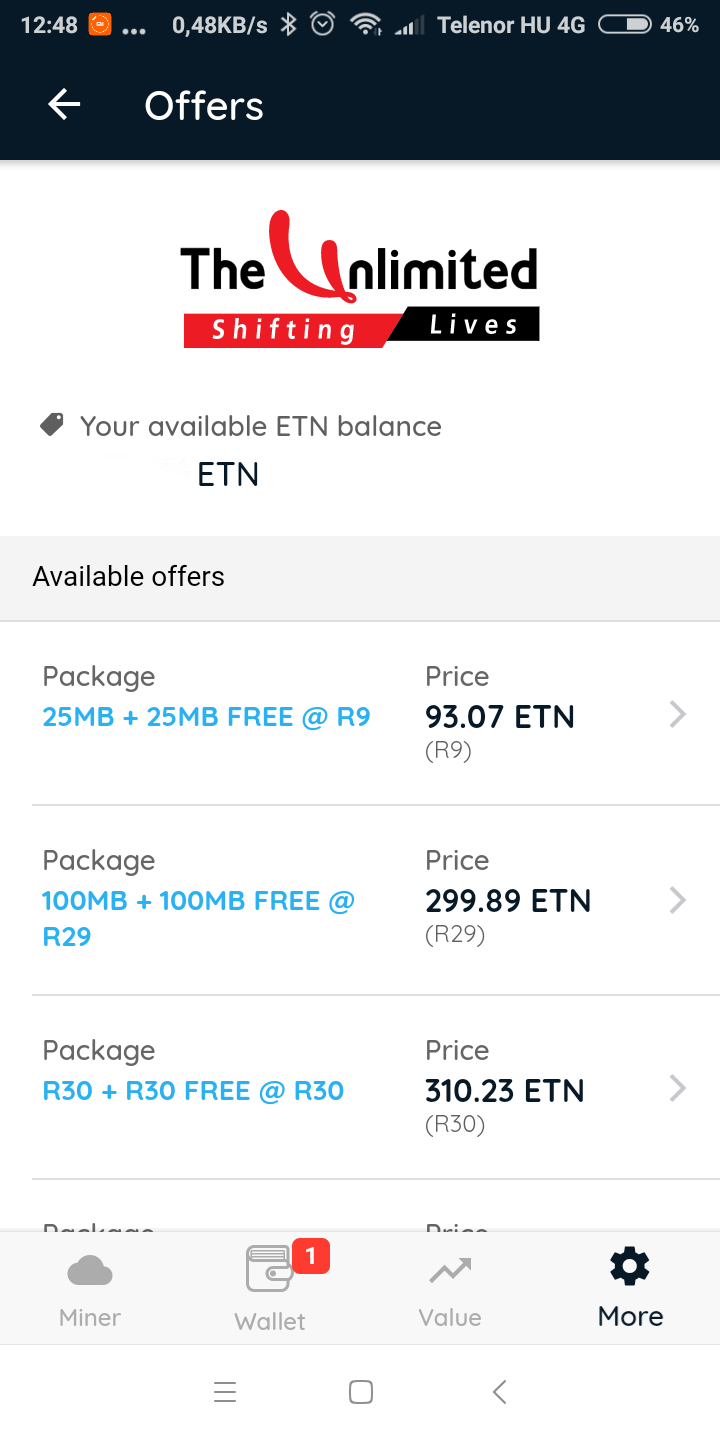720x1440 pixels.
Task: Tap the price tag balance icon
Action: tap(52, 425)
